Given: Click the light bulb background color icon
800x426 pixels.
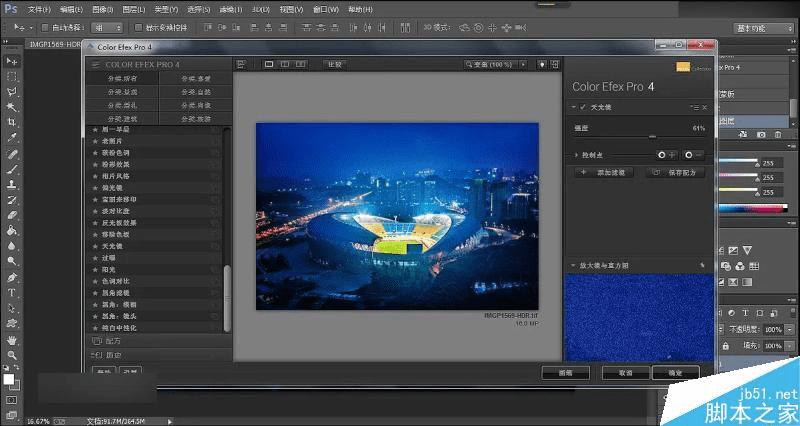Looking at the screenshot, I should click(x=542, y=64).
